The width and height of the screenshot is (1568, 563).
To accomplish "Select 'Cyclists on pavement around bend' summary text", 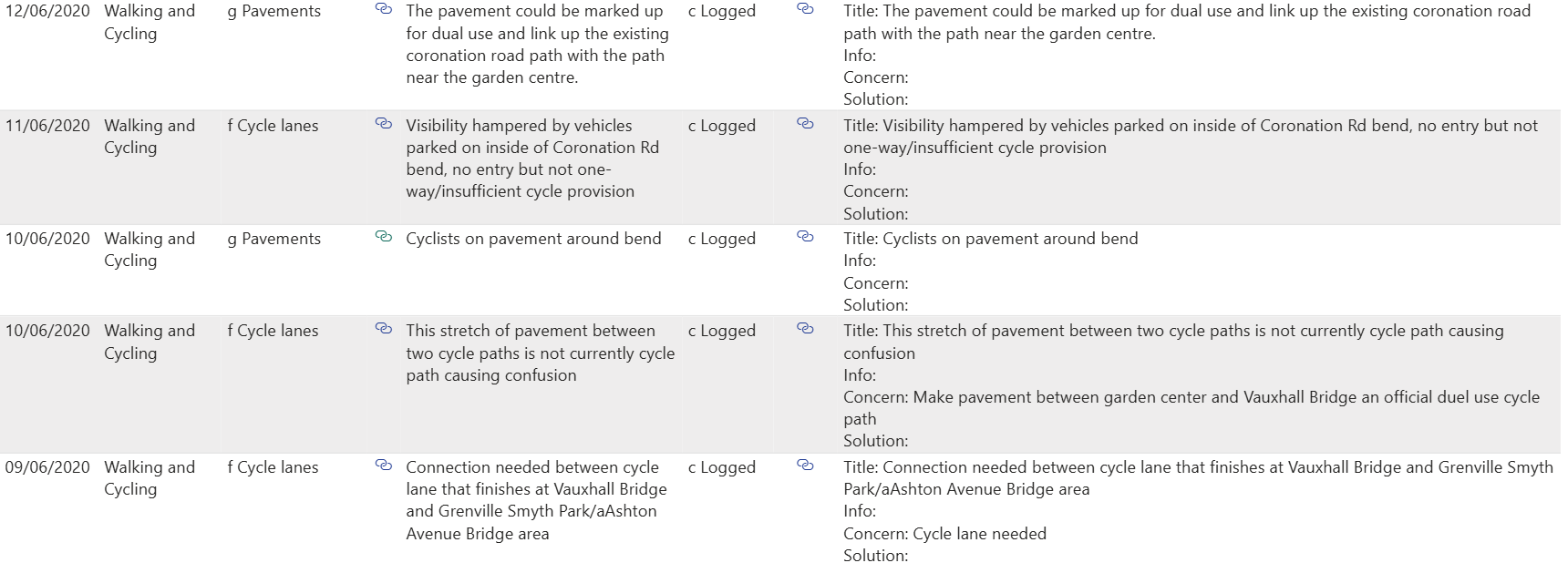I will [533, 239].
